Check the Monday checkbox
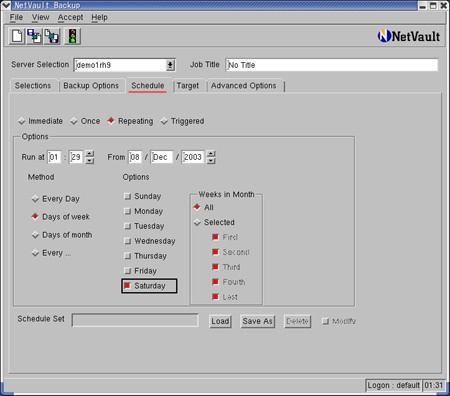The width and height of the screenshot is (450, 396). pyautogui.click(x=128, y=211)
